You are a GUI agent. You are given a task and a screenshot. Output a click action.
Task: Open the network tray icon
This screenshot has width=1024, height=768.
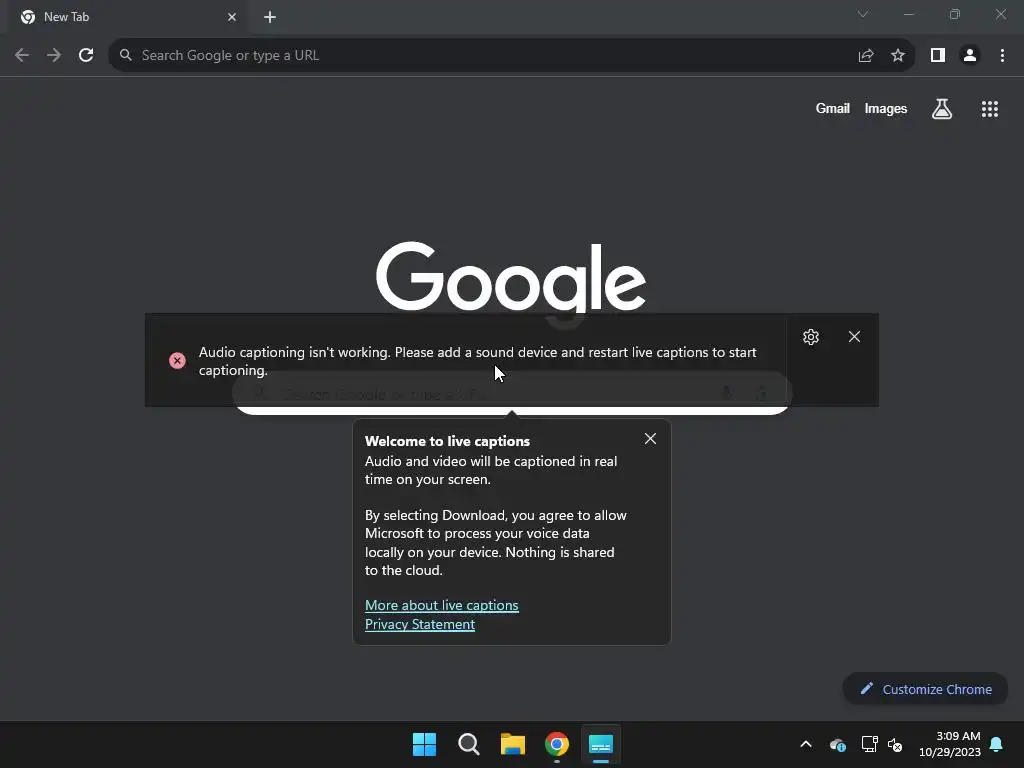point(869,744)
